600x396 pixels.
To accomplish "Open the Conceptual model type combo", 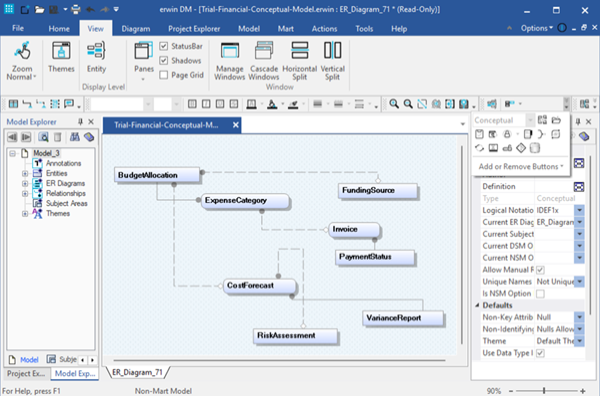I will [x=504, y=120].
